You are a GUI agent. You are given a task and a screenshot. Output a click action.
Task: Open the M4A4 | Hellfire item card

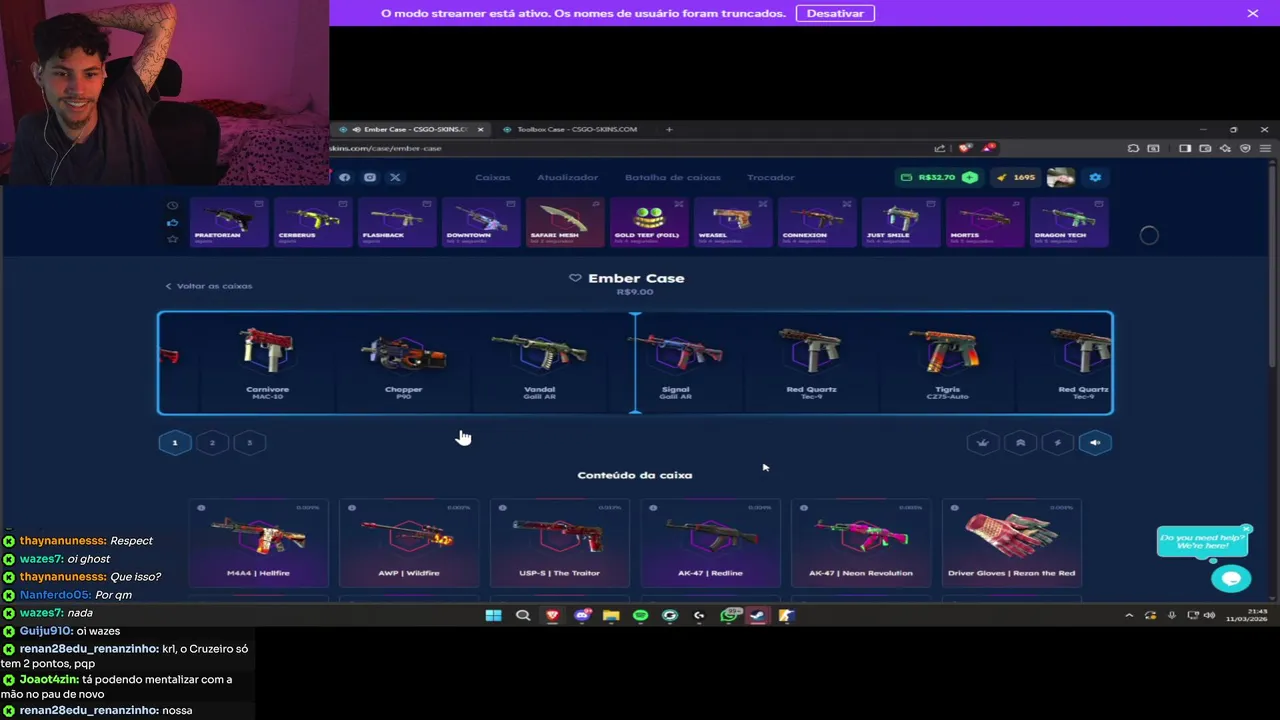point(258,543)
